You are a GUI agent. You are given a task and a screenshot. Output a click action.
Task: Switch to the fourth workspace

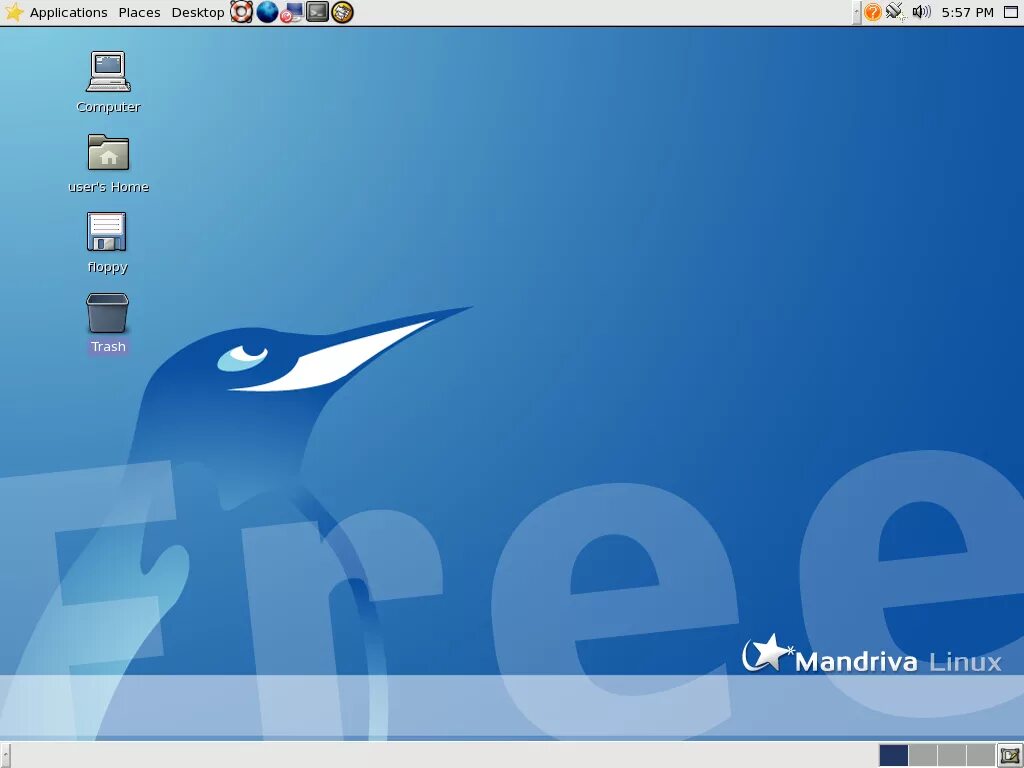click(980, 756)
